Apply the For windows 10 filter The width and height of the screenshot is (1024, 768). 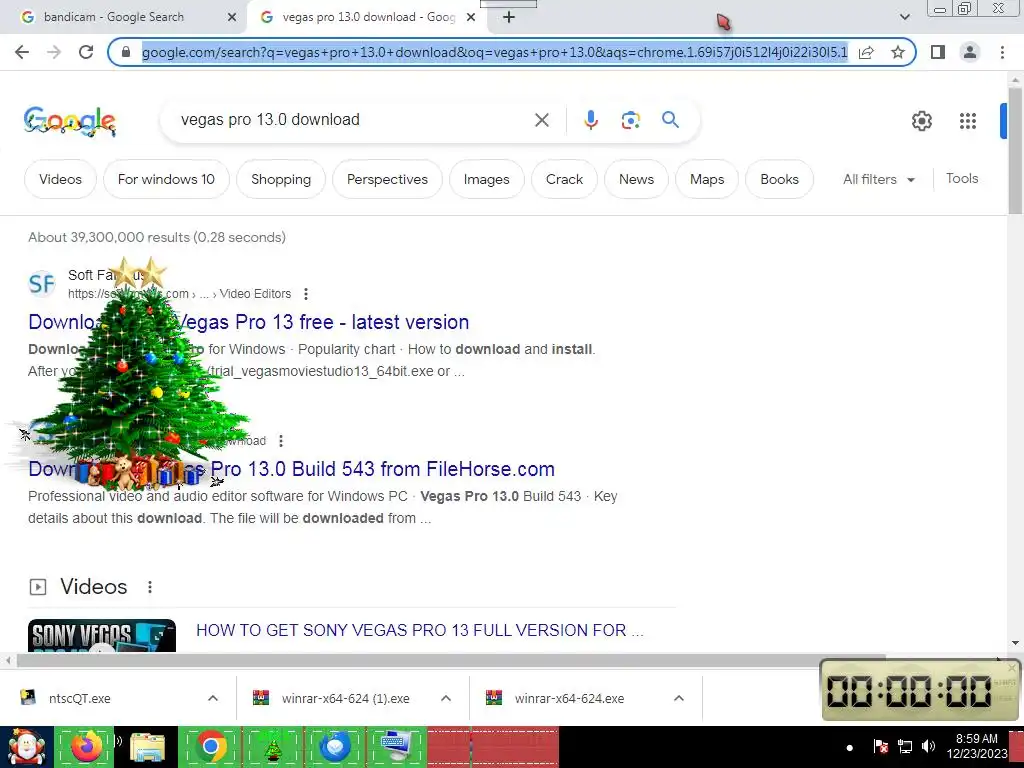[x=166, y=179]
